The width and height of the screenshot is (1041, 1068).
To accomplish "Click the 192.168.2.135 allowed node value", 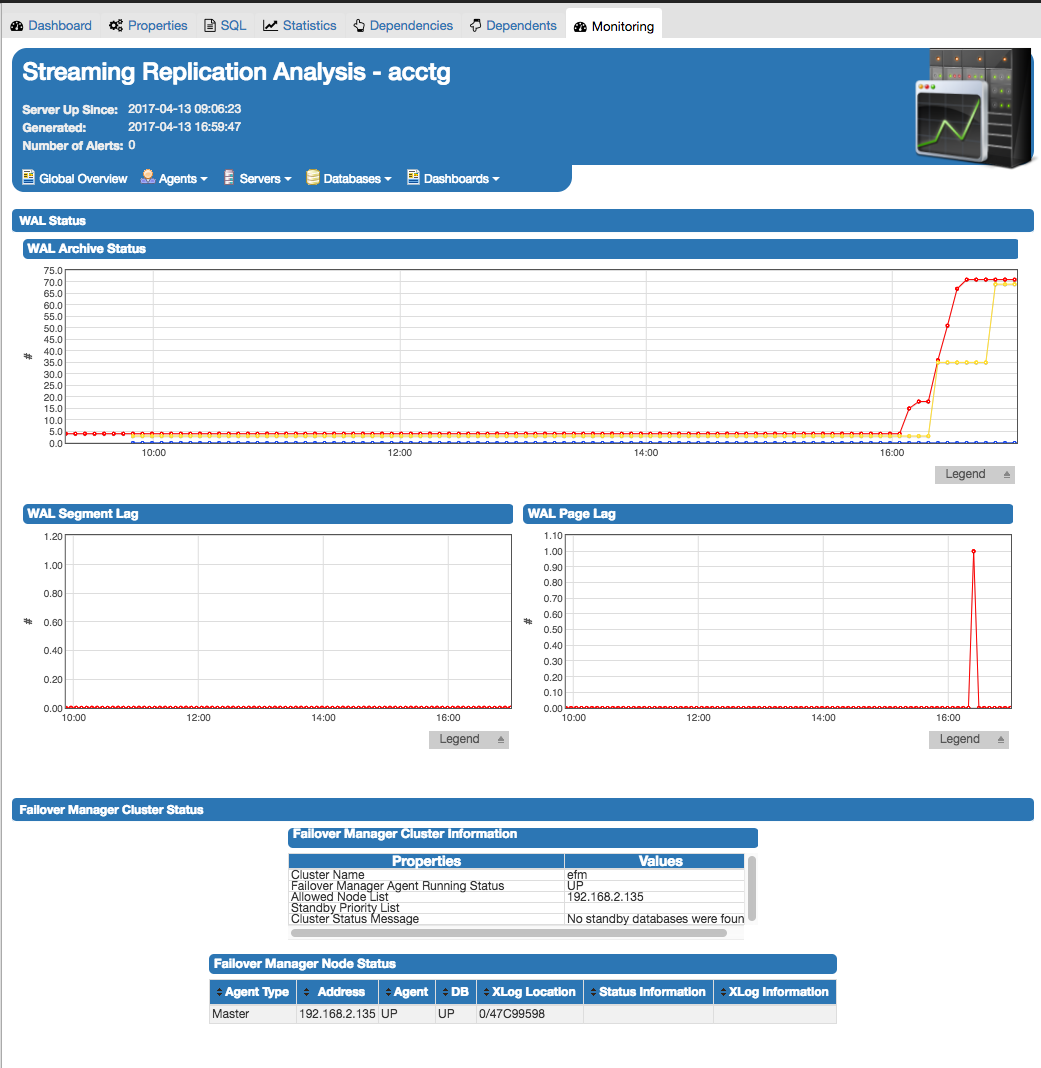I will (x=605, y=897).
